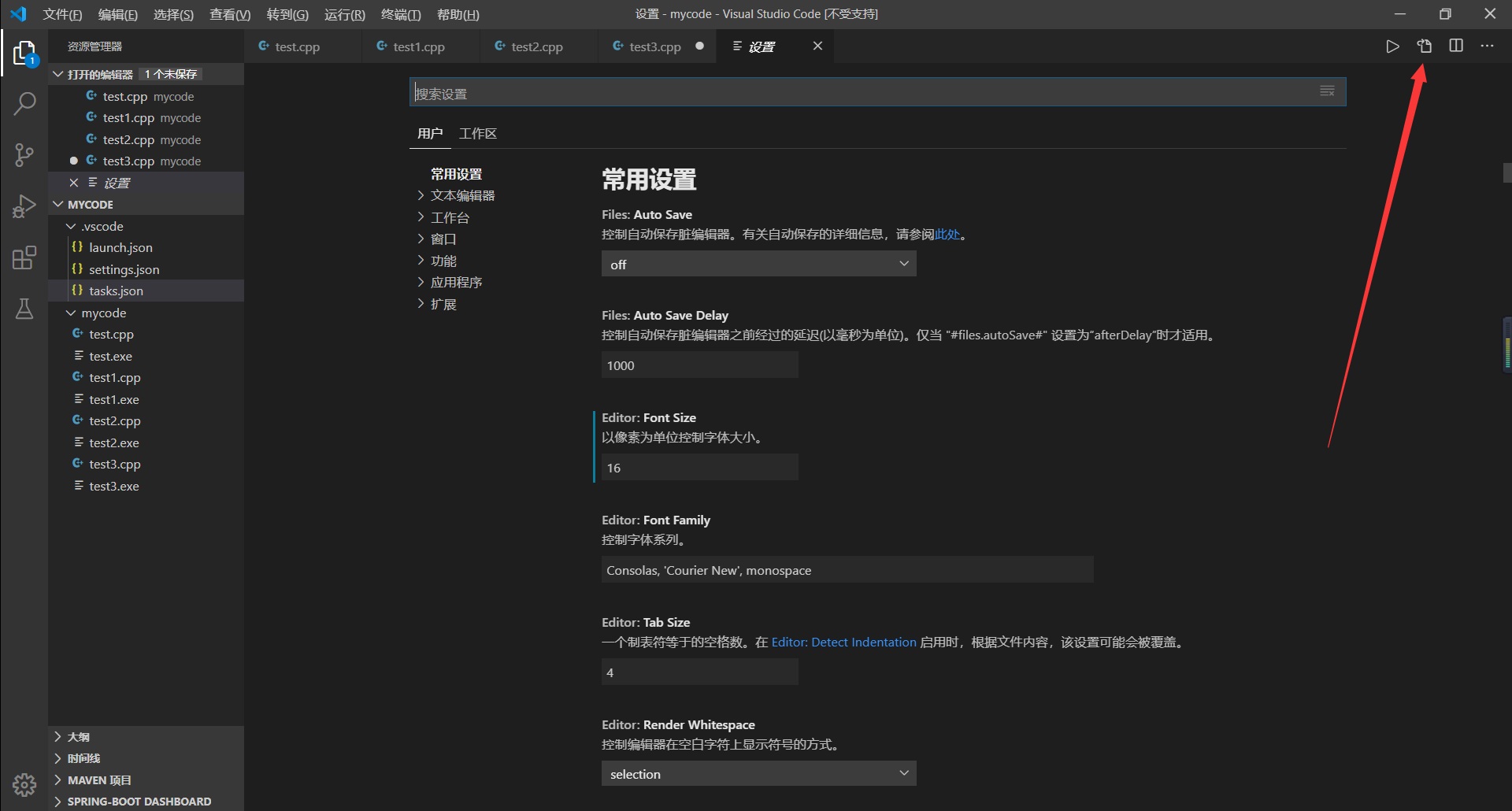Open tasks.json in explorer

click(146, 291)
